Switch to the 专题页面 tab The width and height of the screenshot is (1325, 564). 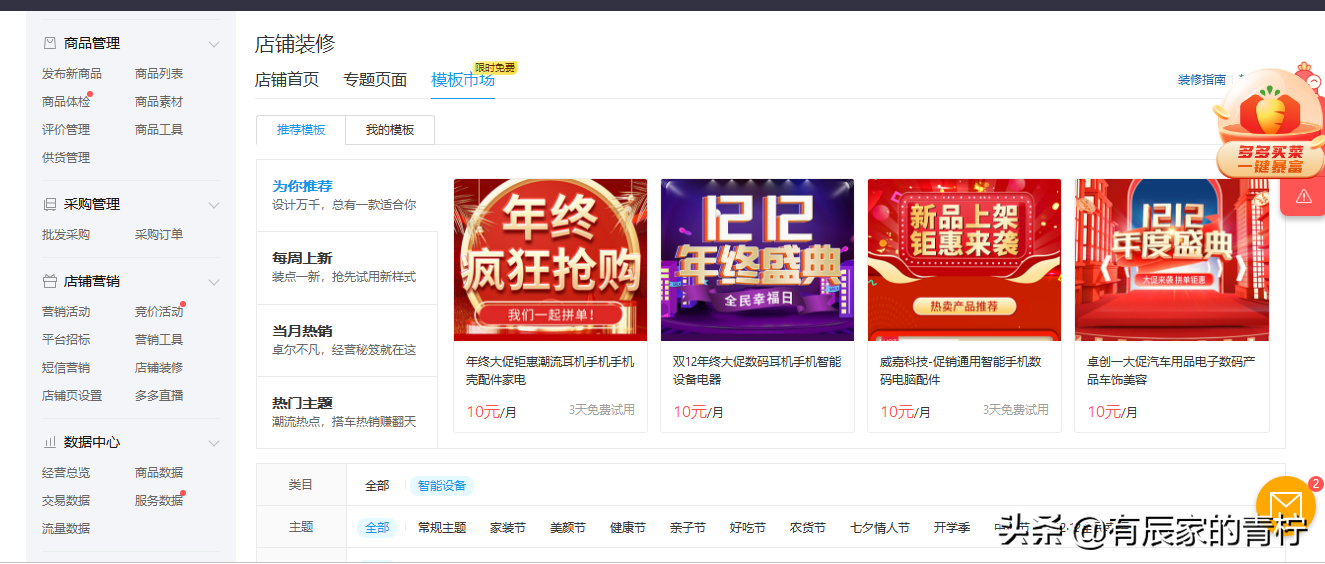(375, 80)
